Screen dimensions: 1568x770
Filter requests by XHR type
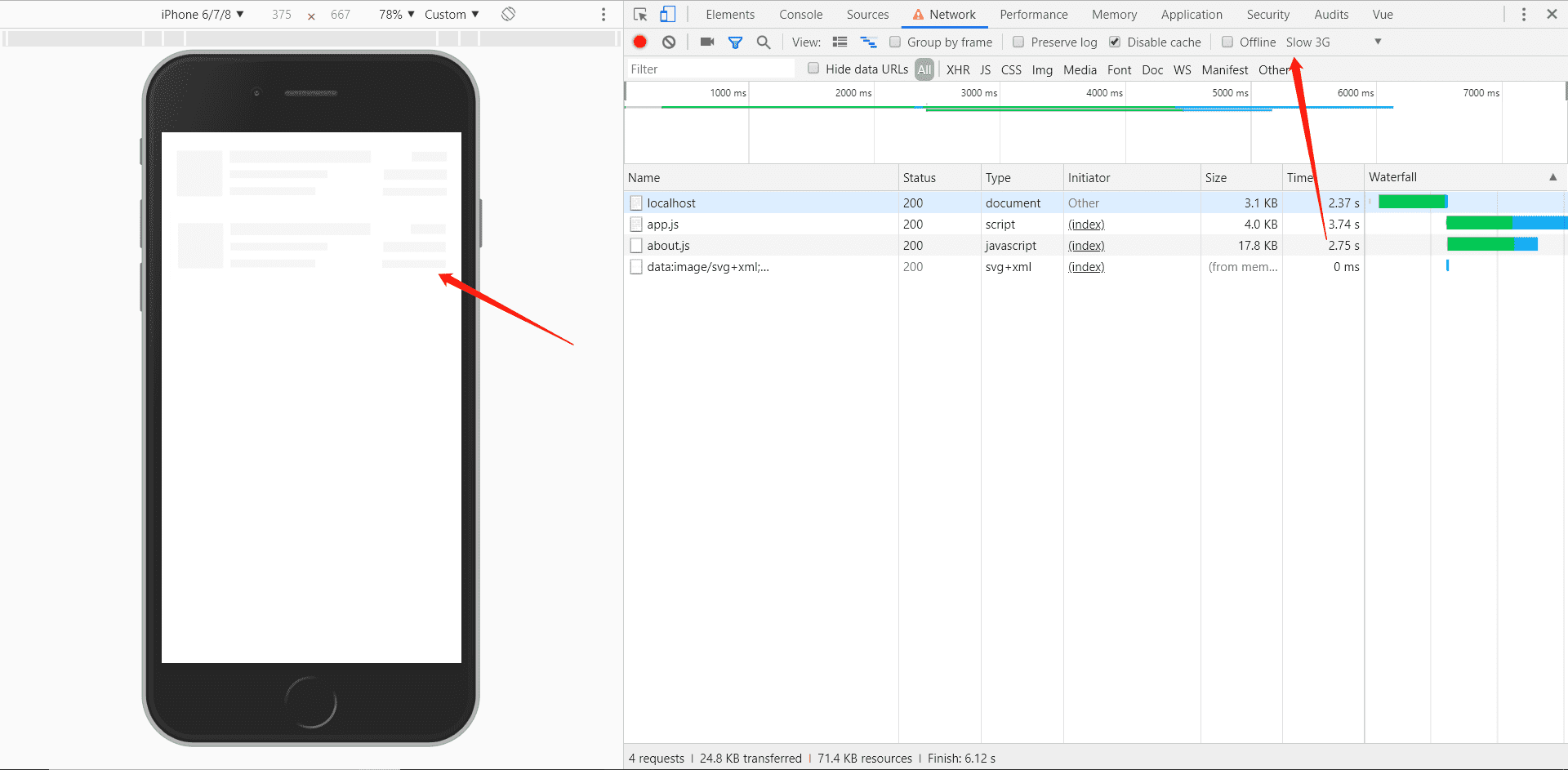click(x=958, y=69)
